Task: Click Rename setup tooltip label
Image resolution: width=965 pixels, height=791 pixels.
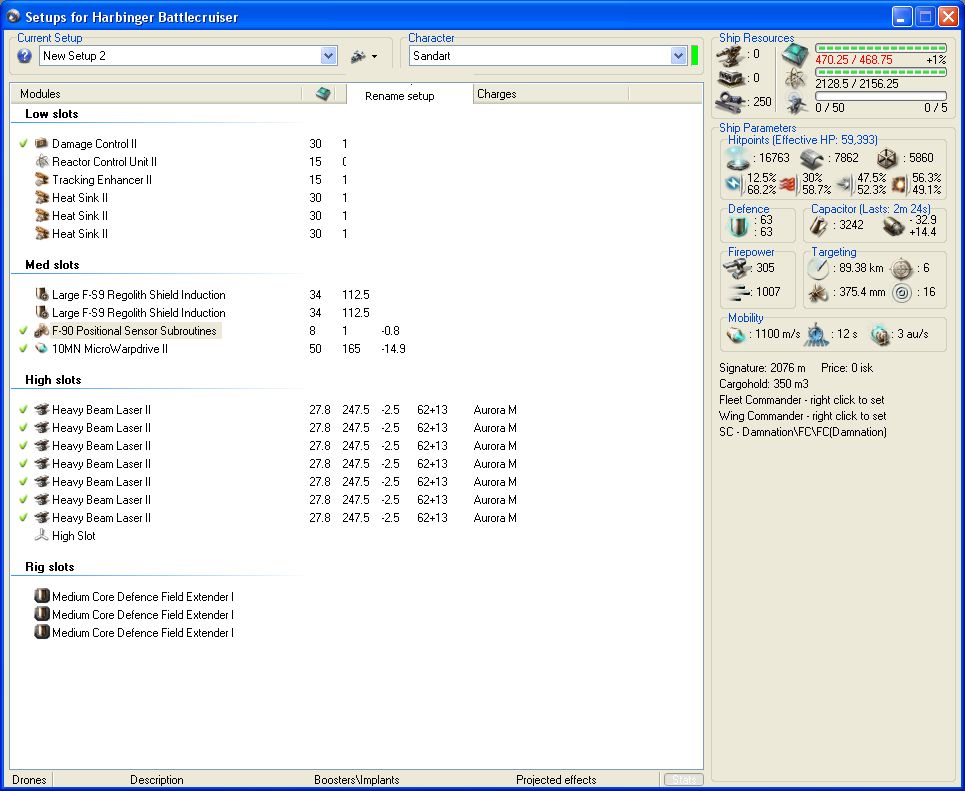Action: tap(399, 96)
